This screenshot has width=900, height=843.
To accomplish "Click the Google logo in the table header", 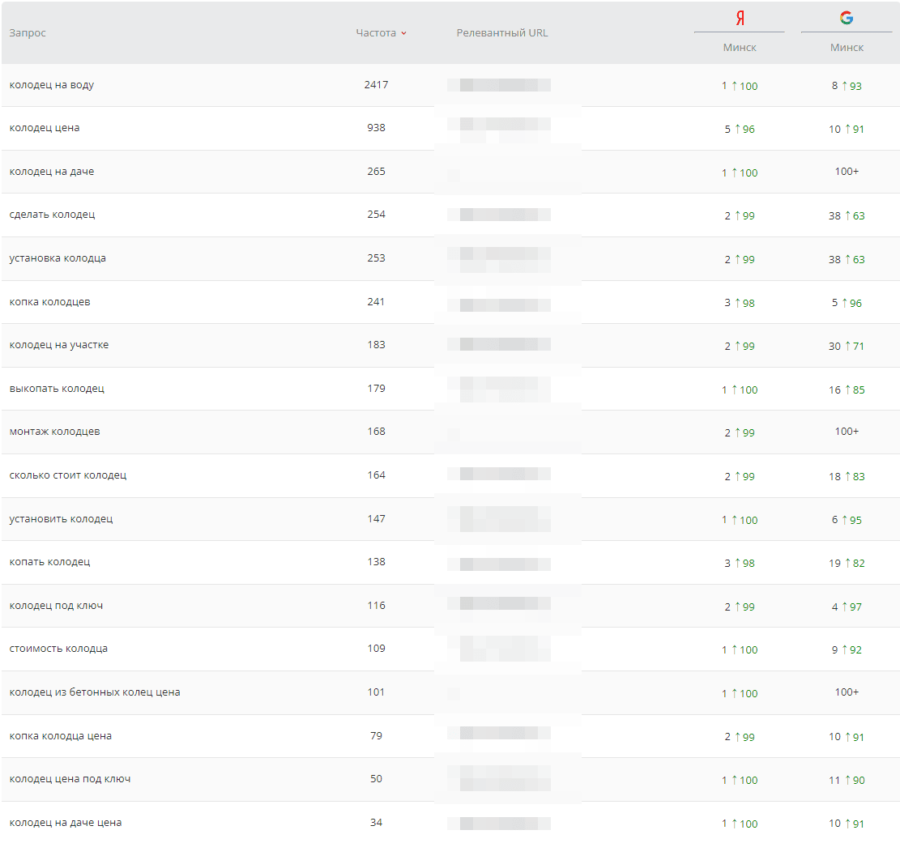I will [846, 18].
